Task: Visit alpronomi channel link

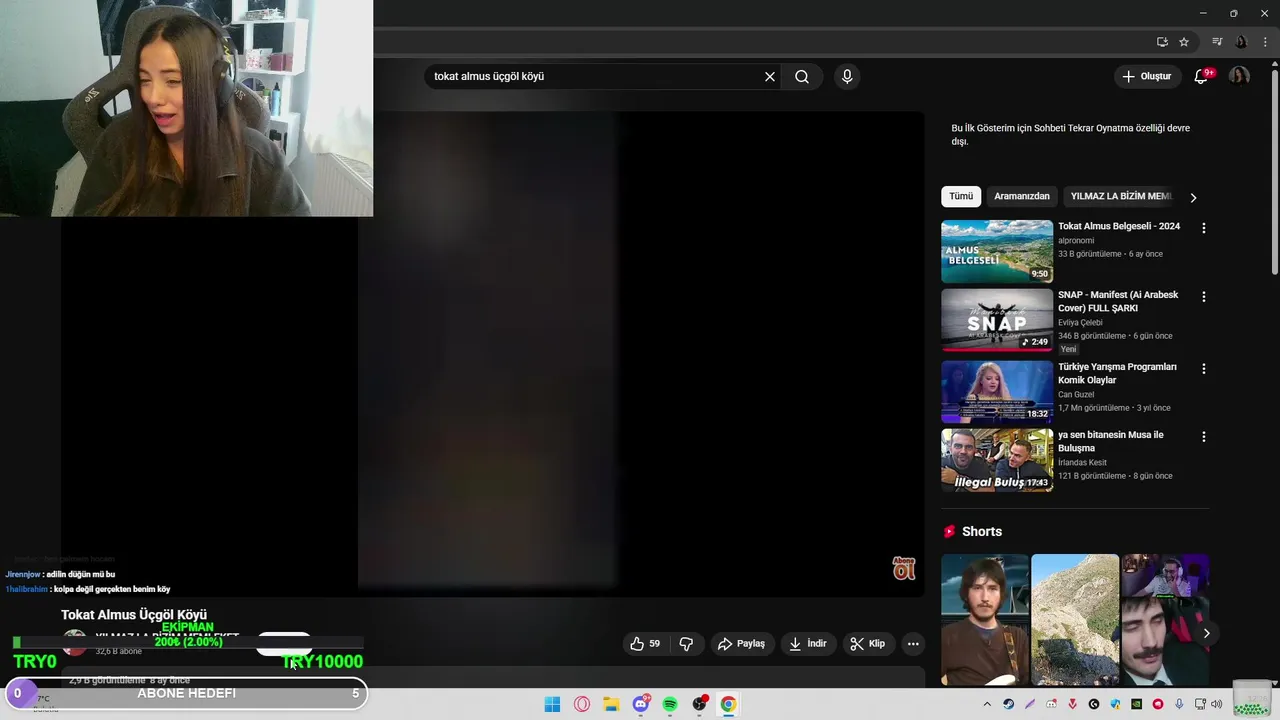Action: point(1076,241)
